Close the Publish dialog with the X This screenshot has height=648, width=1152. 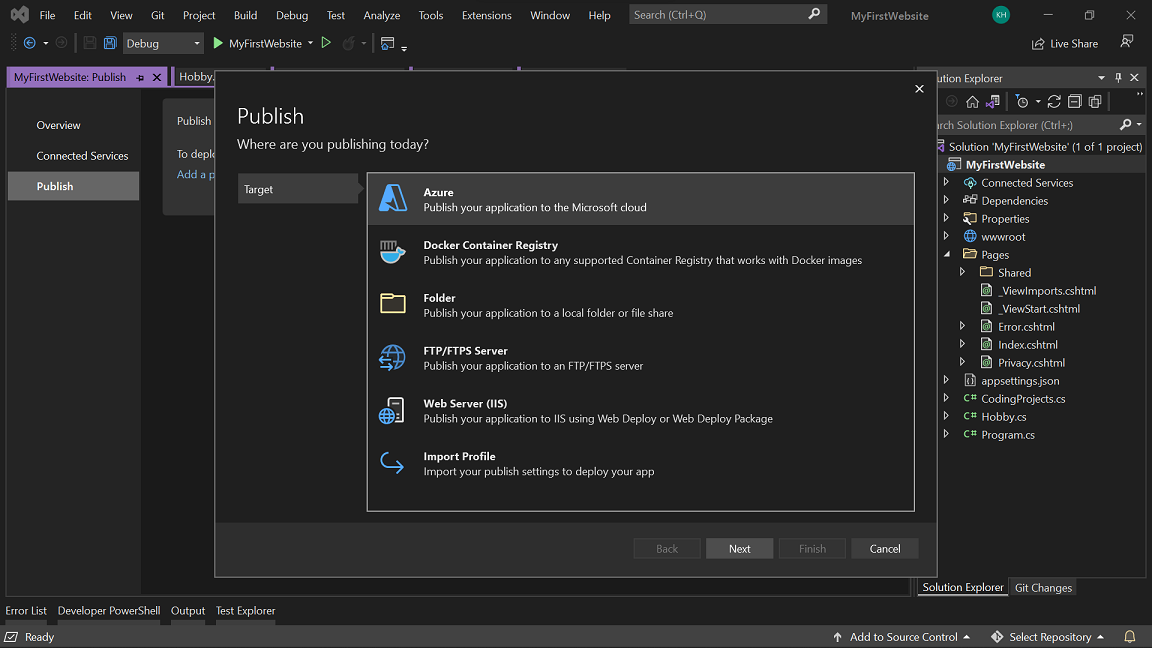pos(919,89)
